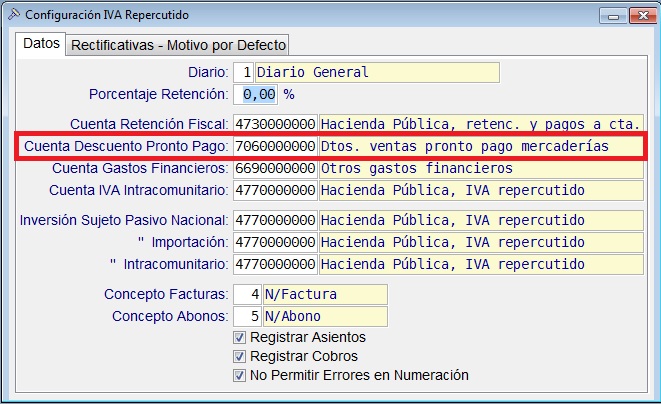Click 'Dtos. ventas pronto pago mercaderías' text
This screenshot has width=661, height=404.
465,146
